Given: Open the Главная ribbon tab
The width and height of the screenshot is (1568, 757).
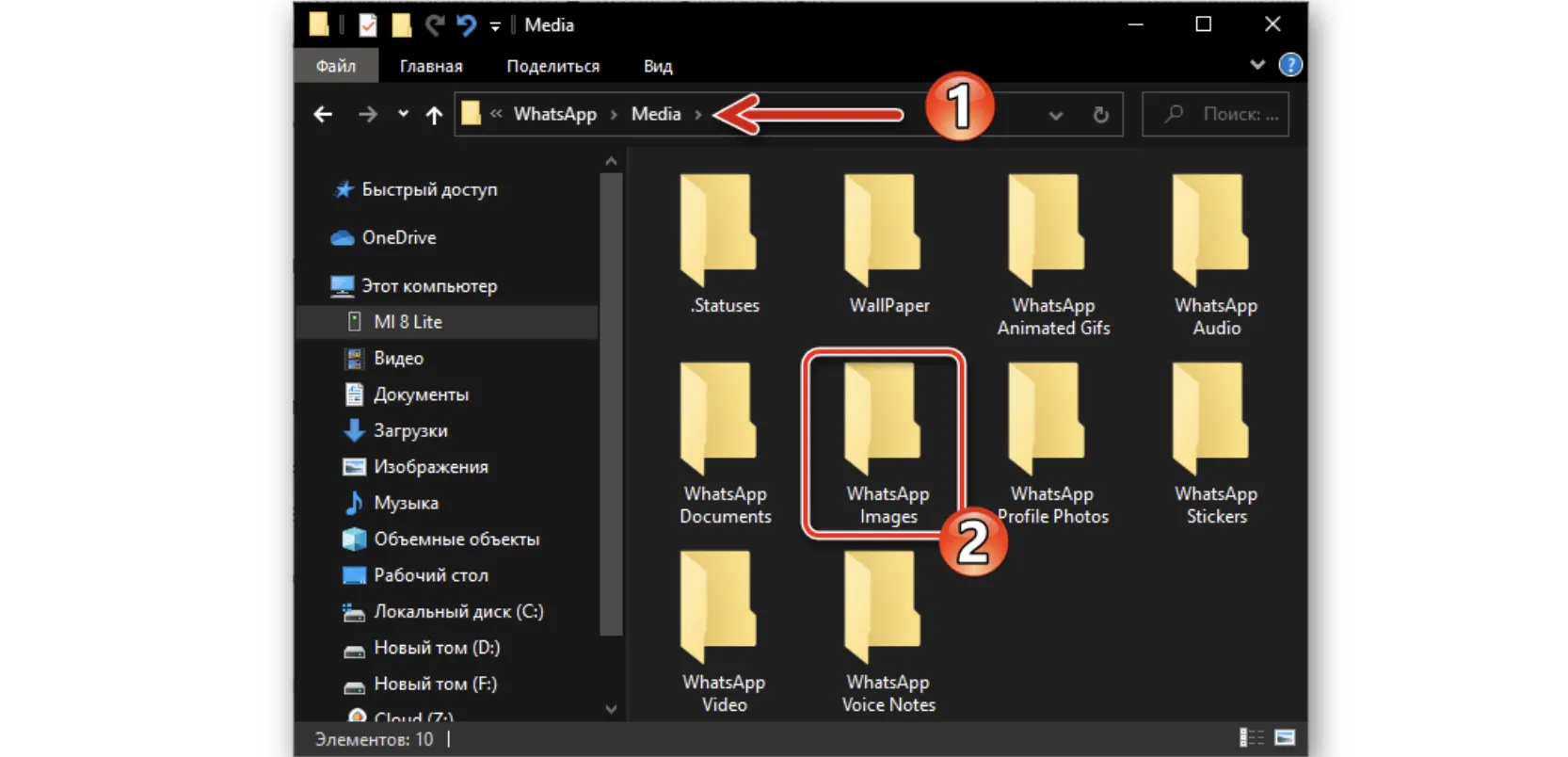Looking at the screenshot, I should tap(431, 66).
